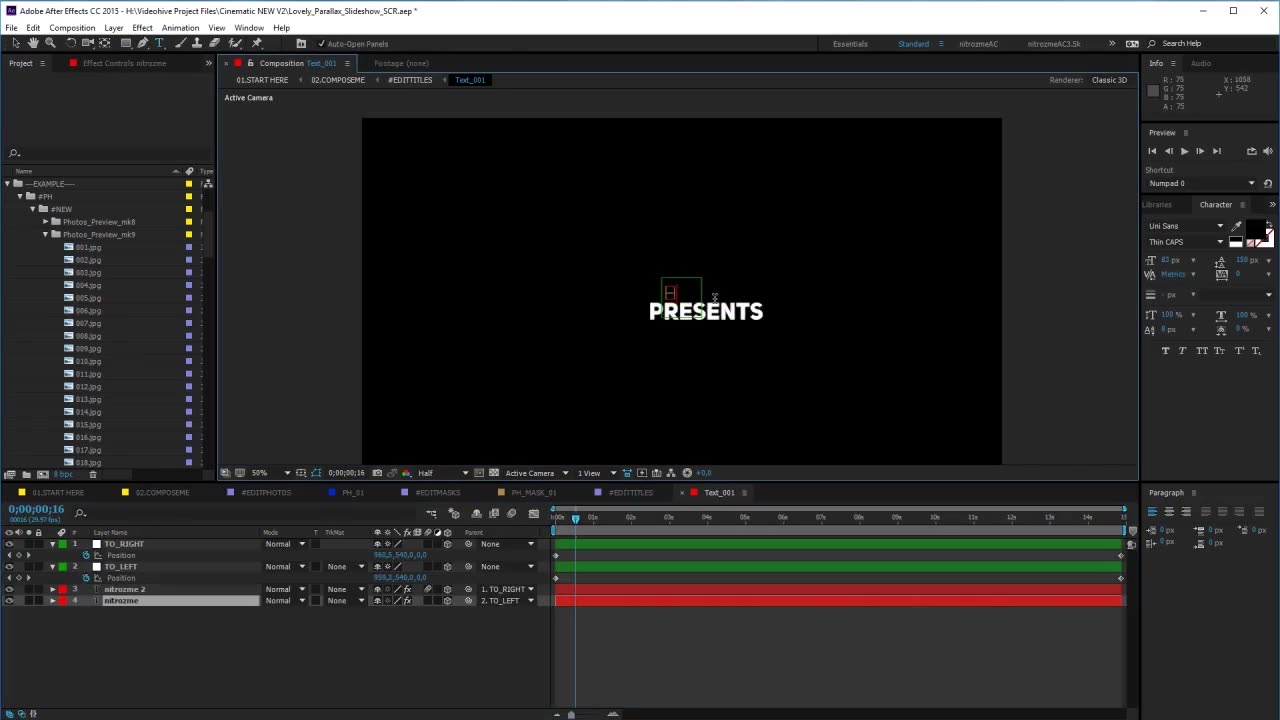Switch to Libraries panel tab
Viewport: 1280px width, 720px height.
pyautogui.click(x=1157, y=205)
